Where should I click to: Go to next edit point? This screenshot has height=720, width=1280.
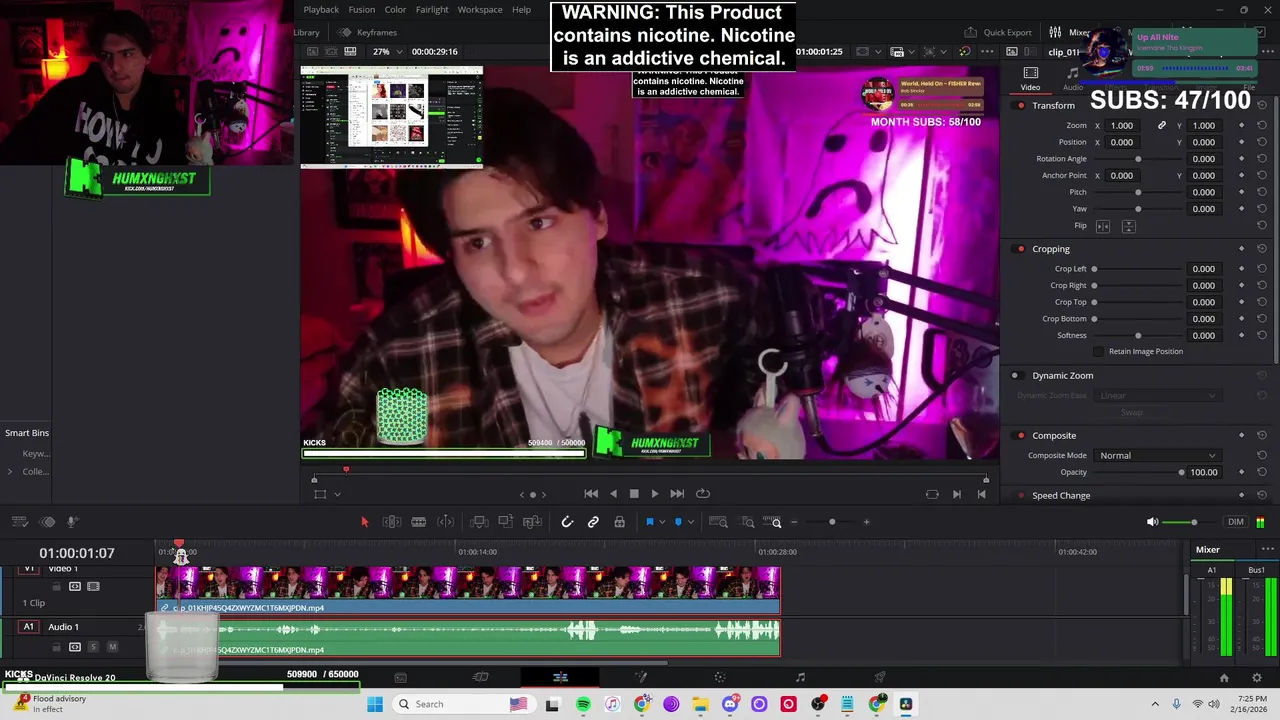pos(957,494)
